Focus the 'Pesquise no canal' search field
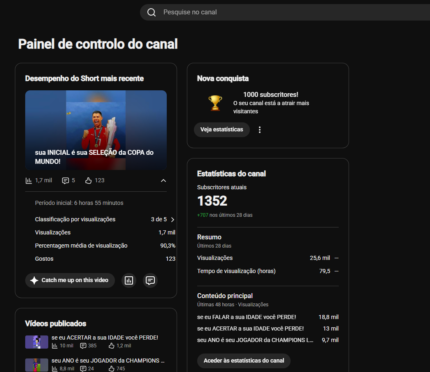 coord(285,12)
